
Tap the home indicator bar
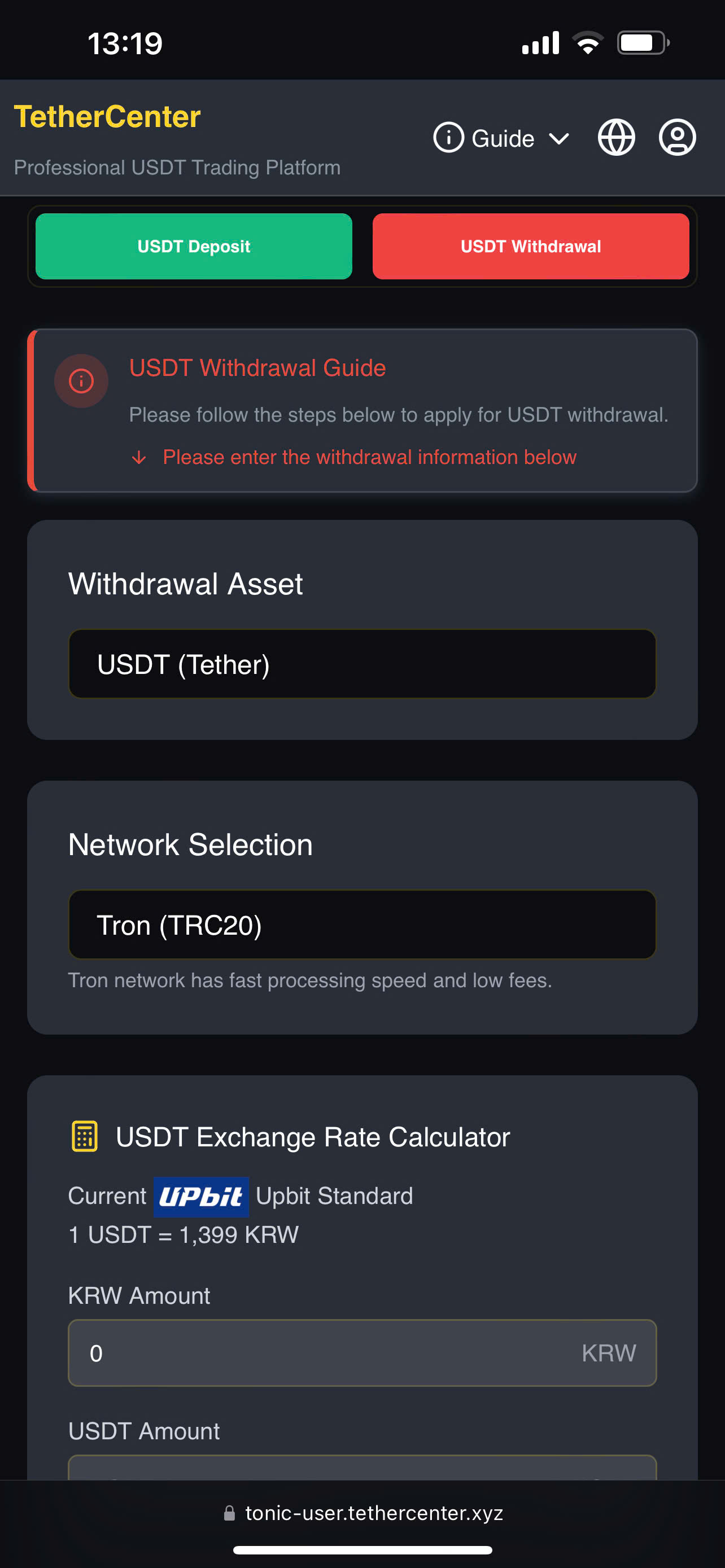[362, 1550]
